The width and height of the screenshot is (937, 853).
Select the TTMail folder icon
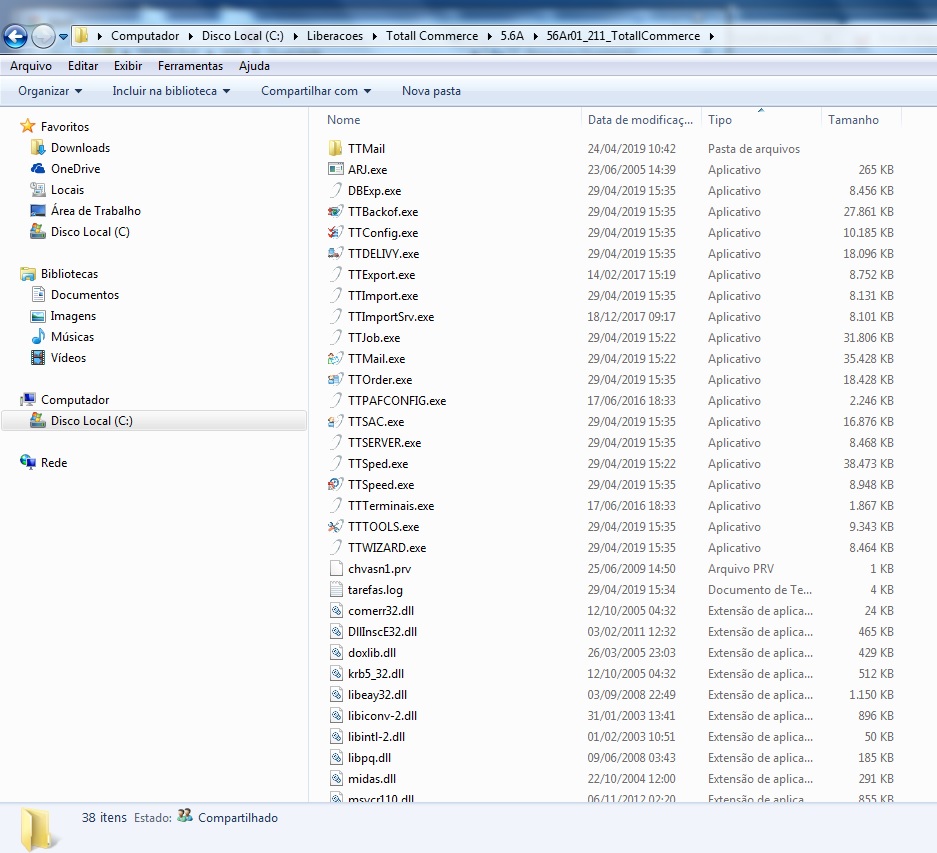click(335, 148)
